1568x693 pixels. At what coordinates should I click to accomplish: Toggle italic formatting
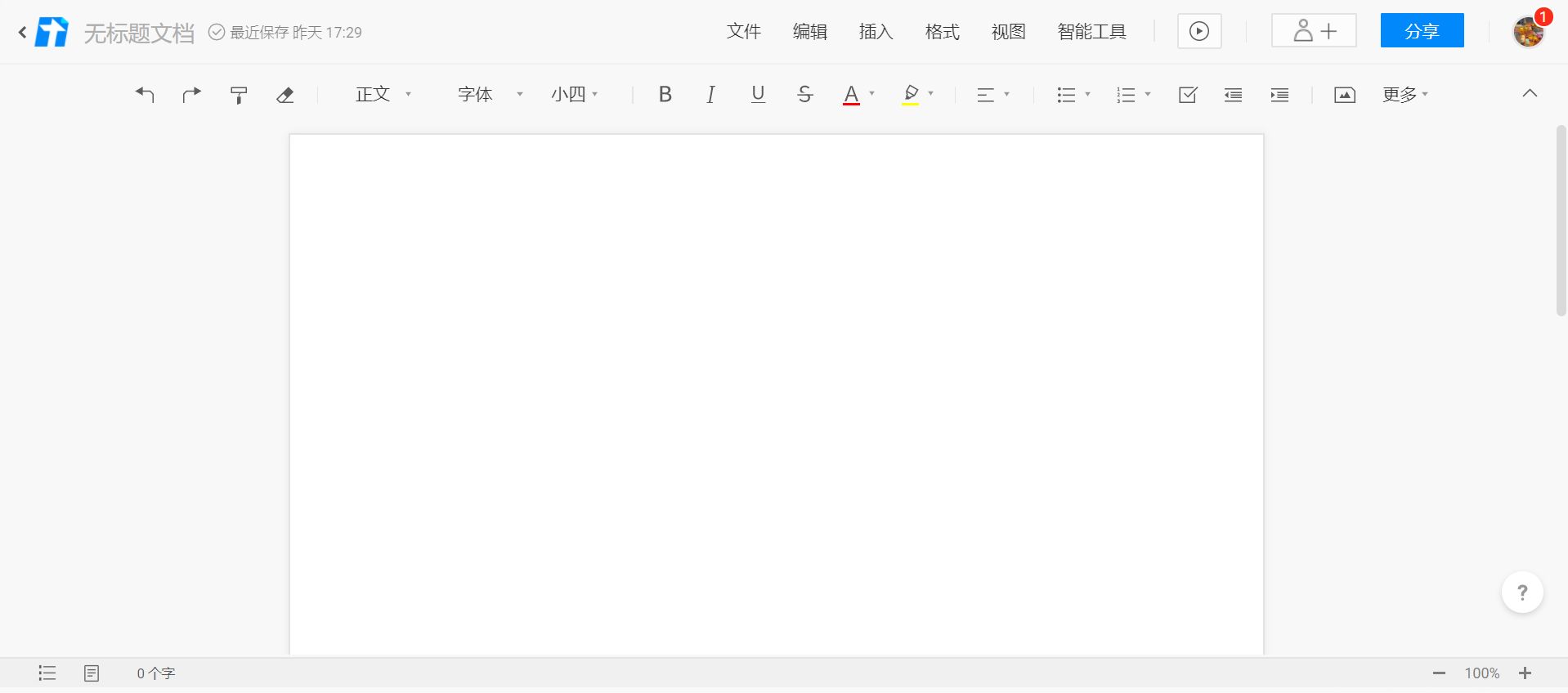click(x=711, y=95)
